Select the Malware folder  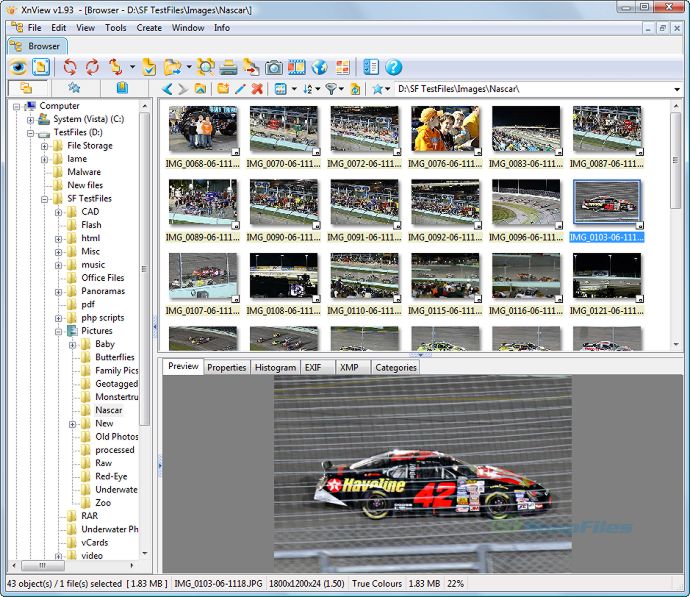point(84,172)
